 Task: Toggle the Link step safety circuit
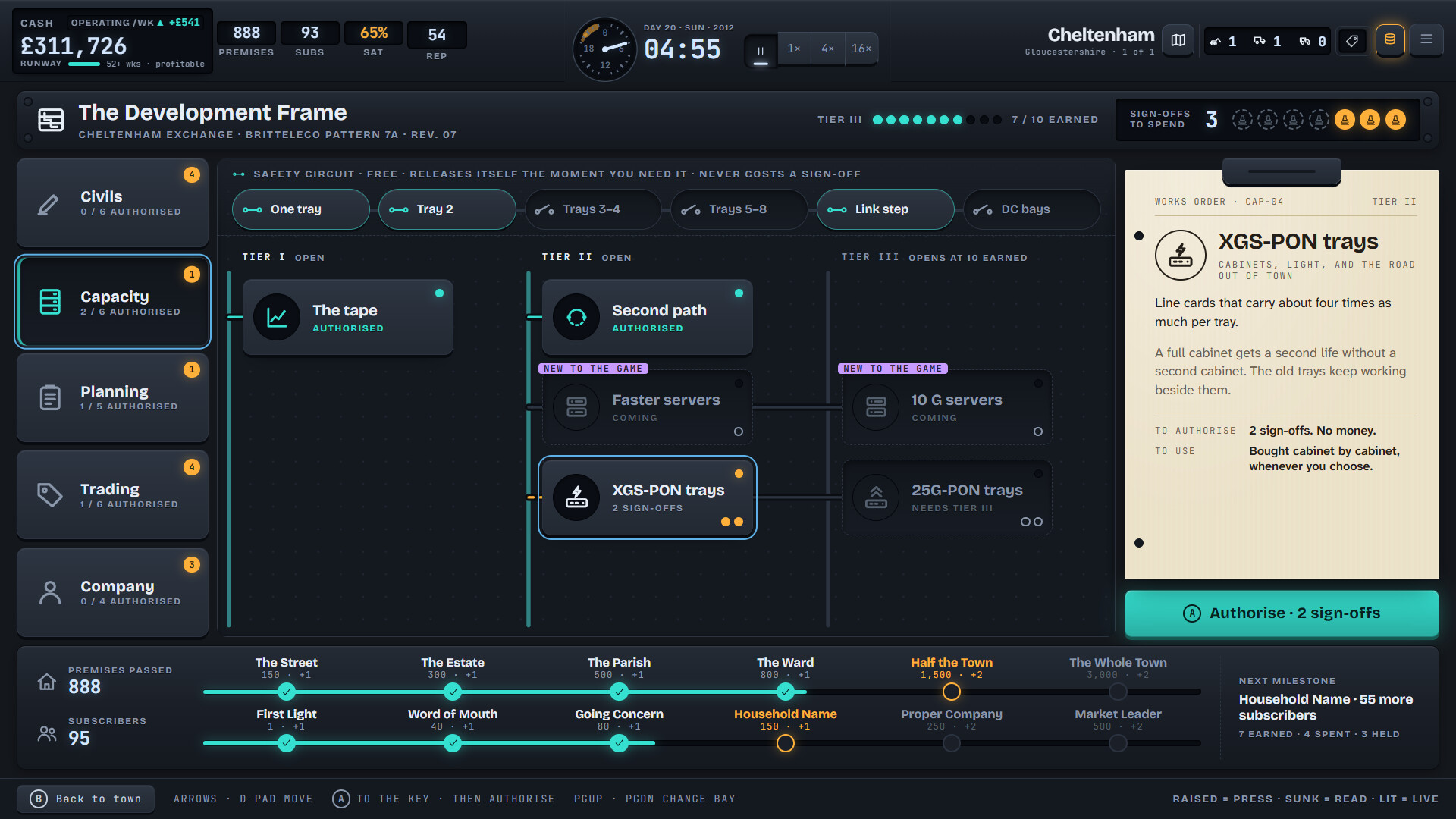click(x=885, y=209)
